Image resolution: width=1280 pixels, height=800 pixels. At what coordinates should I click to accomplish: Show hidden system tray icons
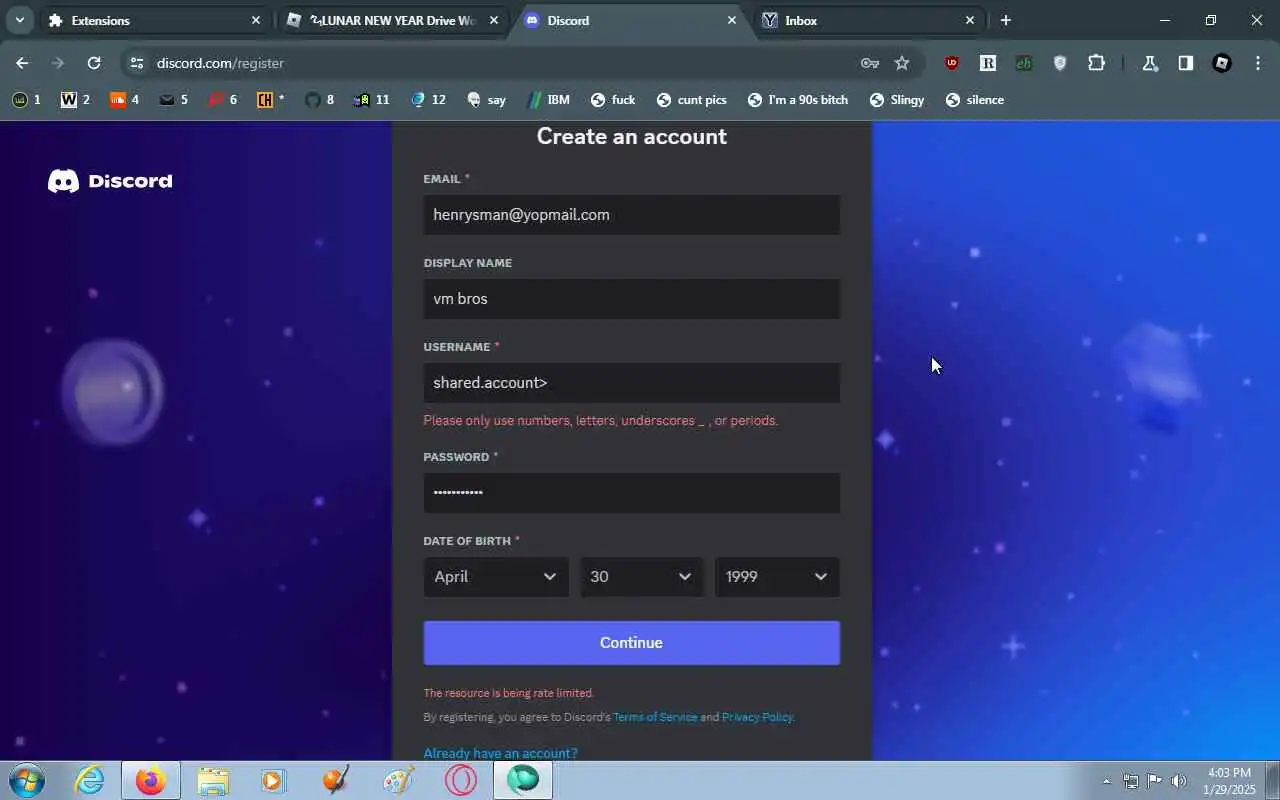coord(1106,781)
